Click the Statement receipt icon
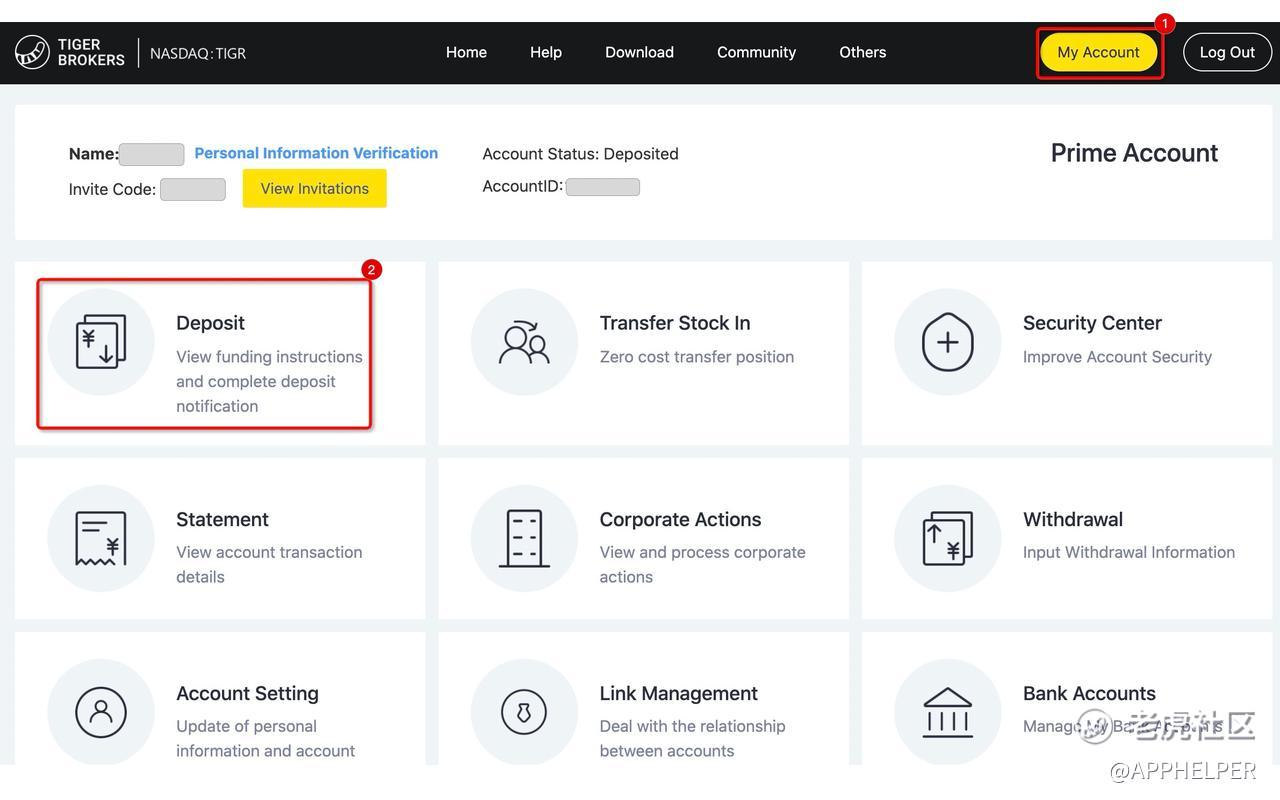The height and width of the screenshot is (800, 1280). point(101,538)
